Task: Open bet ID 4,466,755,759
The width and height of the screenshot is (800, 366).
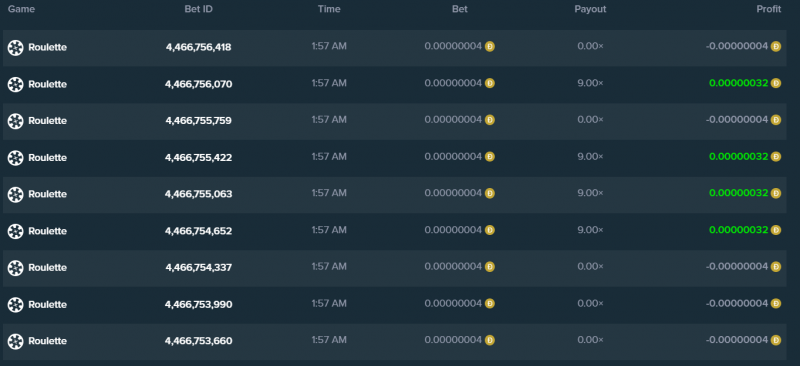Action: (198, 121)
